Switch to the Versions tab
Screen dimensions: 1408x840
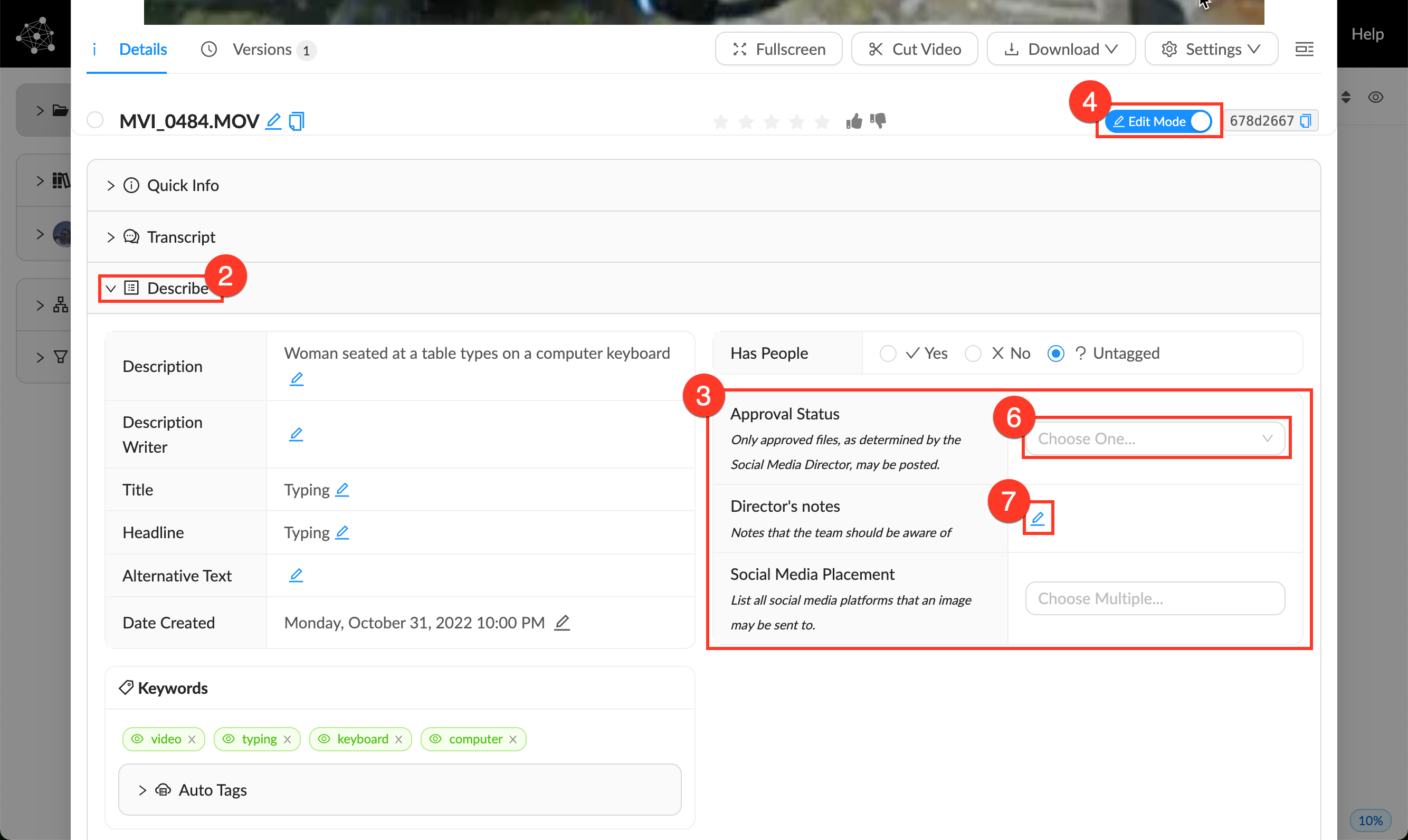tap(262, 50)
